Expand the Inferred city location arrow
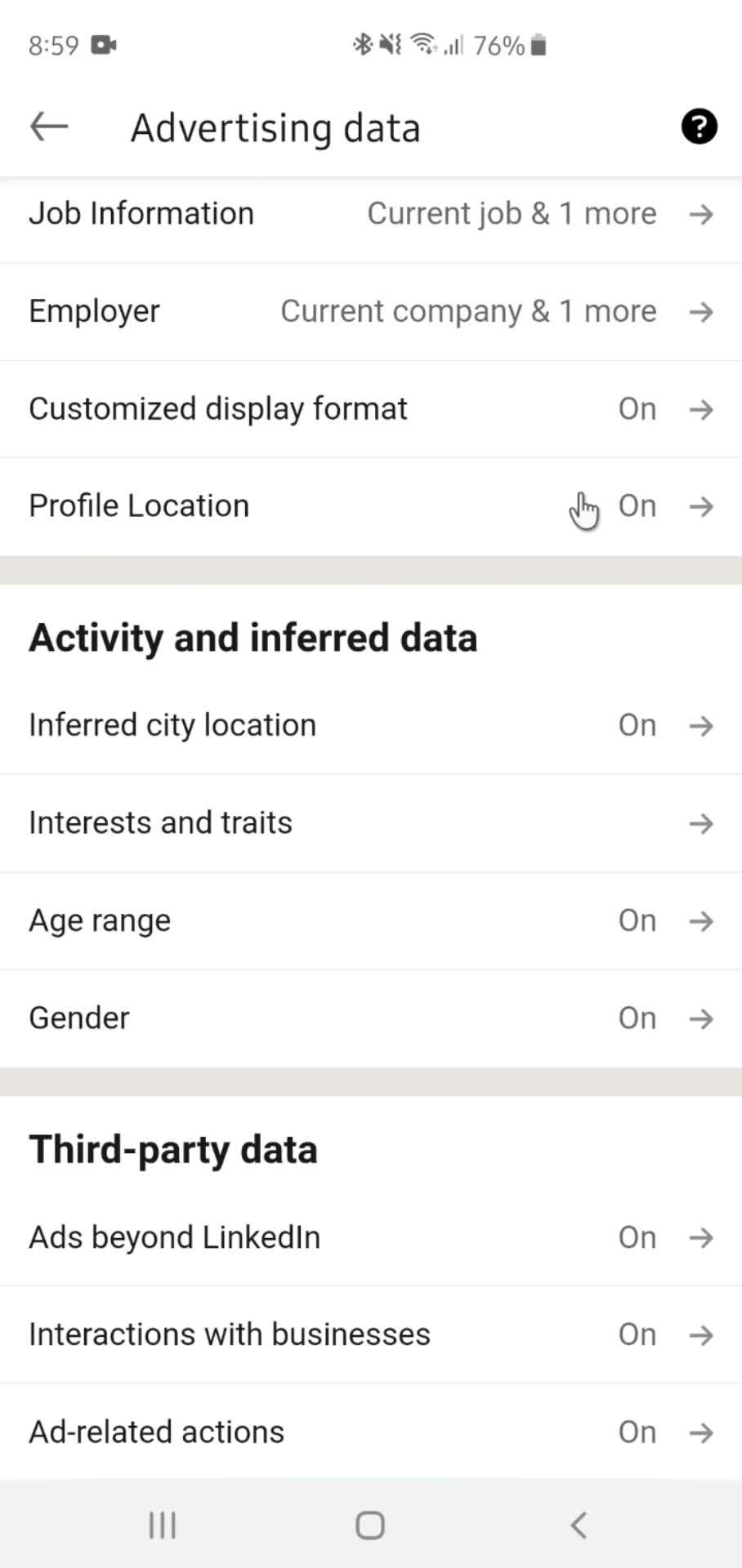 (x=701, y=726)
